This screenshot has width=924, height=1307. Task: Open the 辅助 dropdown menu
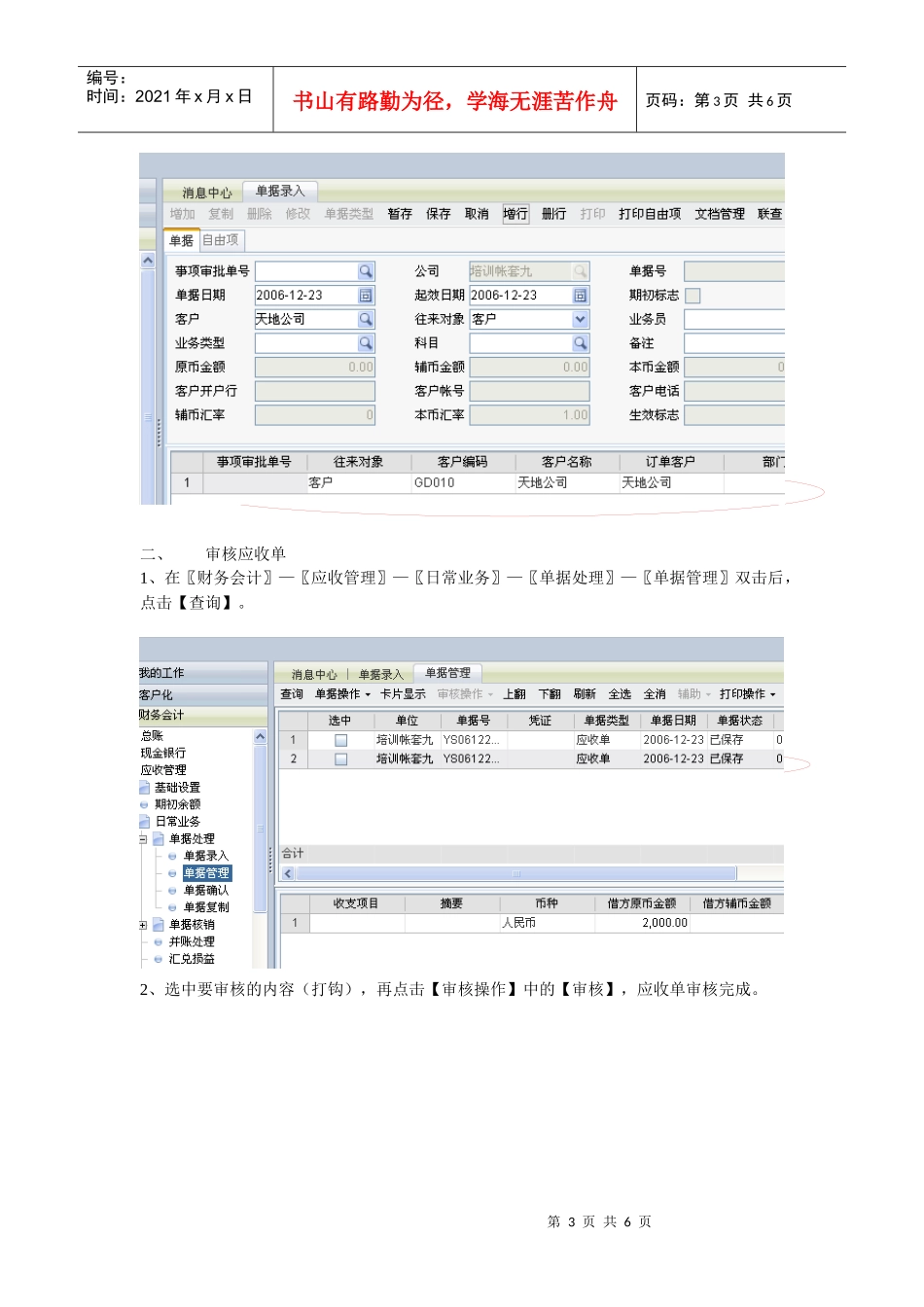pyautogui.click(x=694, y=694)
